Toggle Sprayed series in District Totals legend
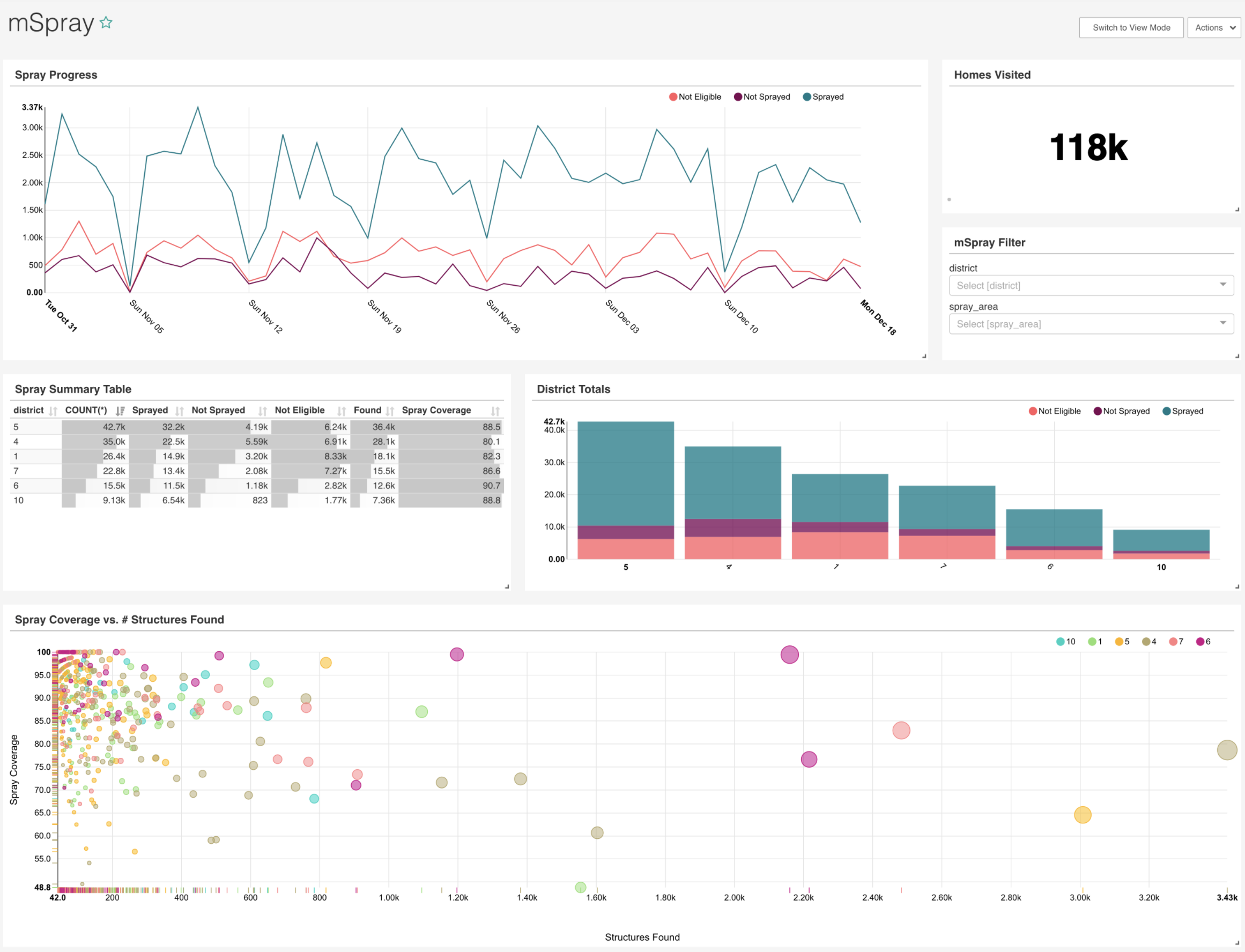The height and width of the screenshot is (952, 1245). click(x=1183, y=411)
